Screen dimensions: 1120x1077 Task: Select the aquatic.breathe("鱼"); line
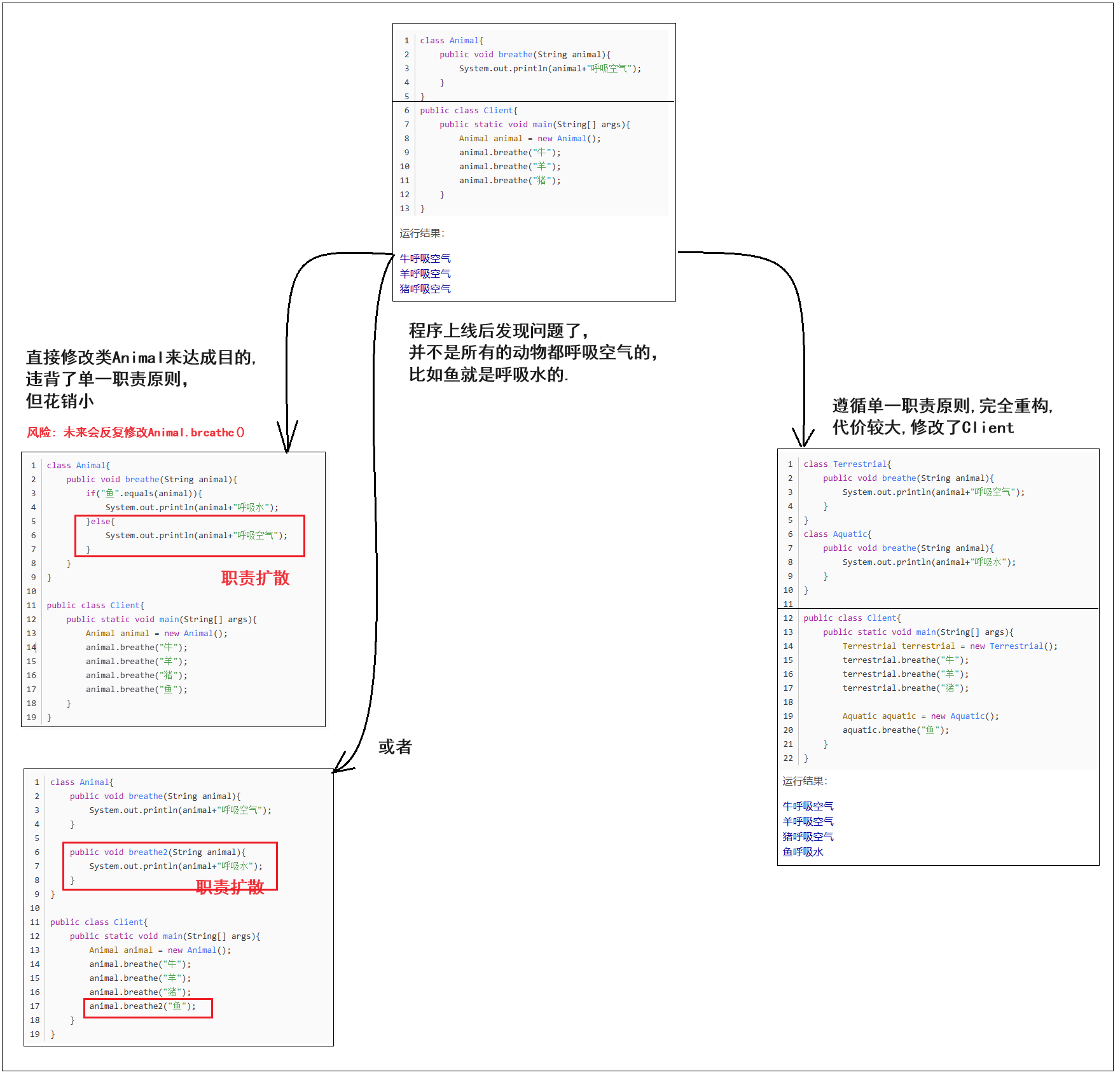point(896,730)
